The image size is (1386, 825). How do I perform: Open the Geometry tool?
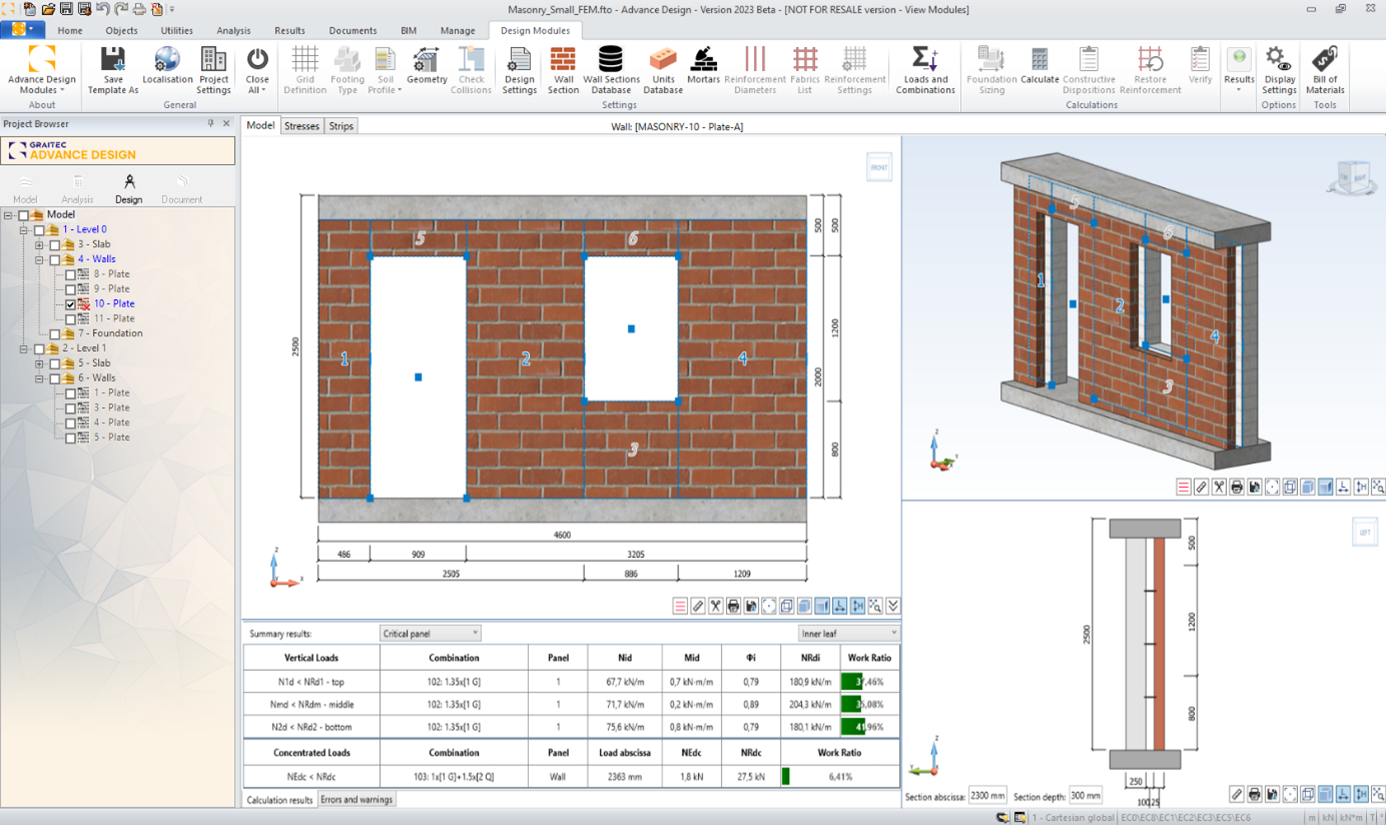pyautogui.click(x=426, y=66)
